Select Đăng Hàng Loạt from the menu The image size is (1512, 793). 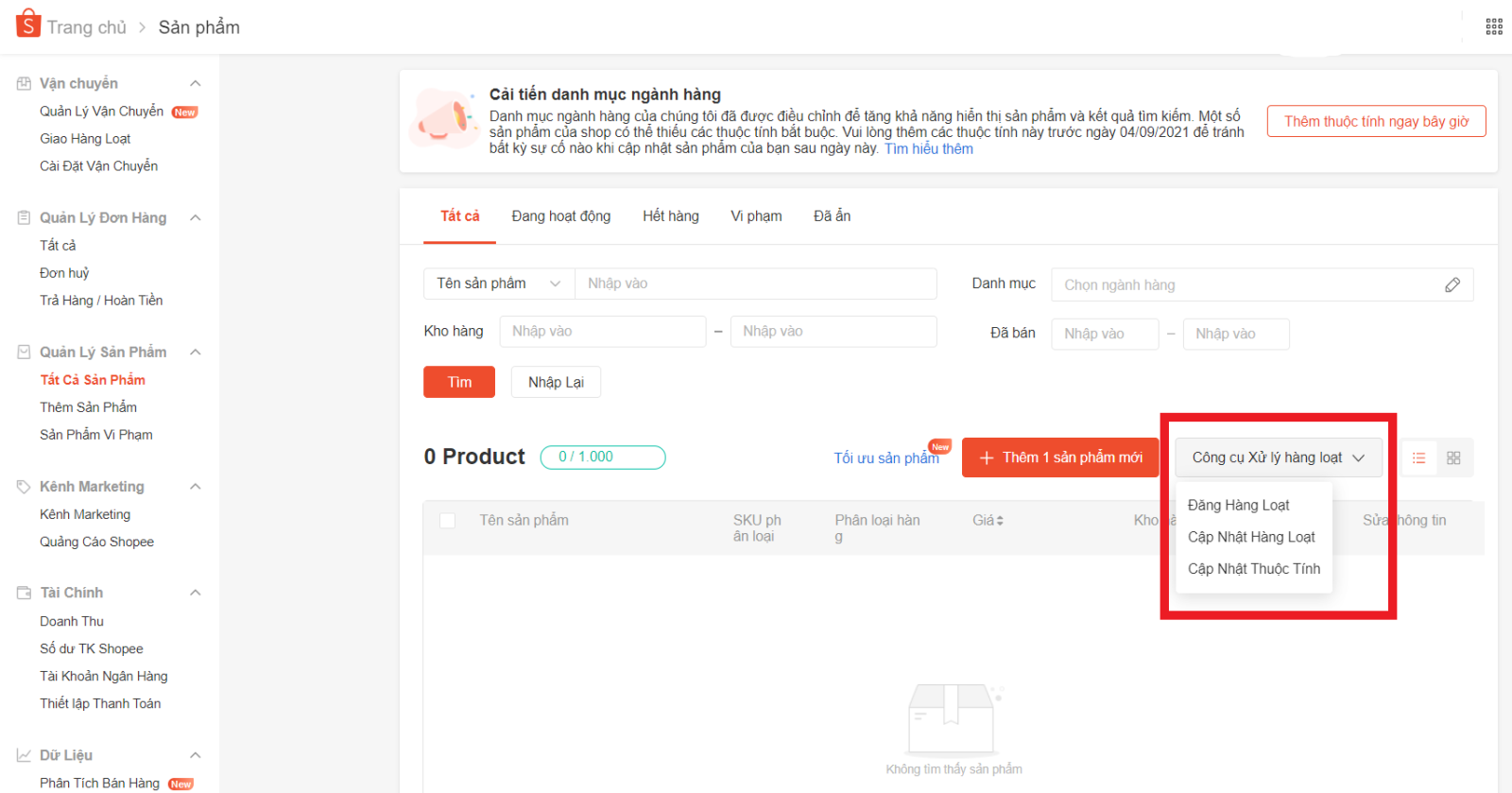(1238, 506)
